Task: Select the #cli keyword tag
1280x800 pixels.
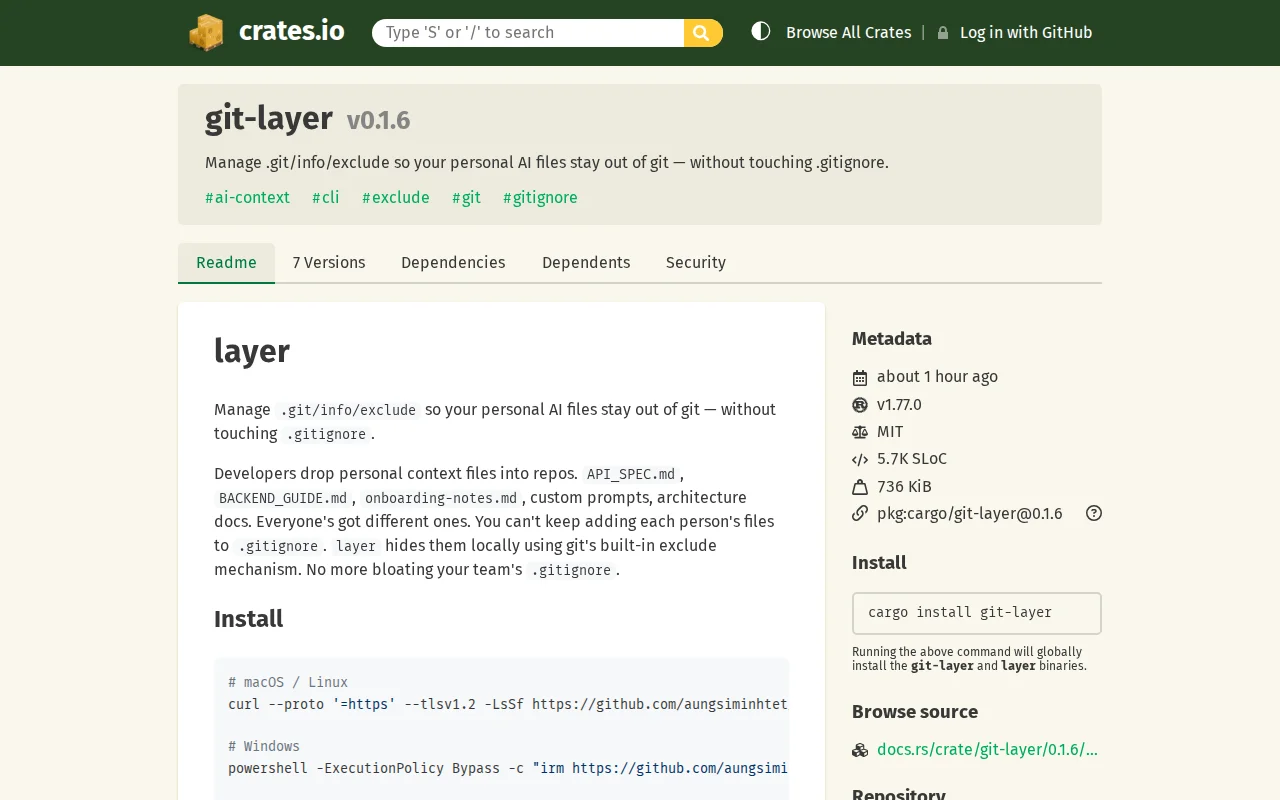Action: coord(326,198)
